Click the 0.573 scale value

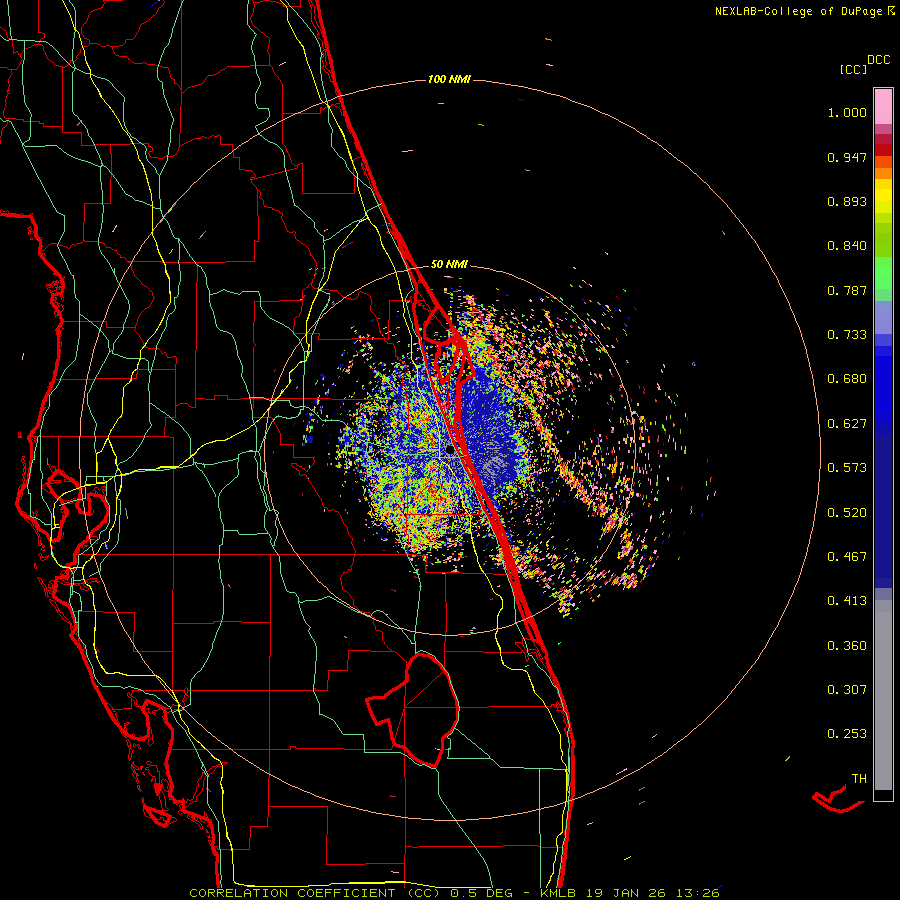pos(847,468)
